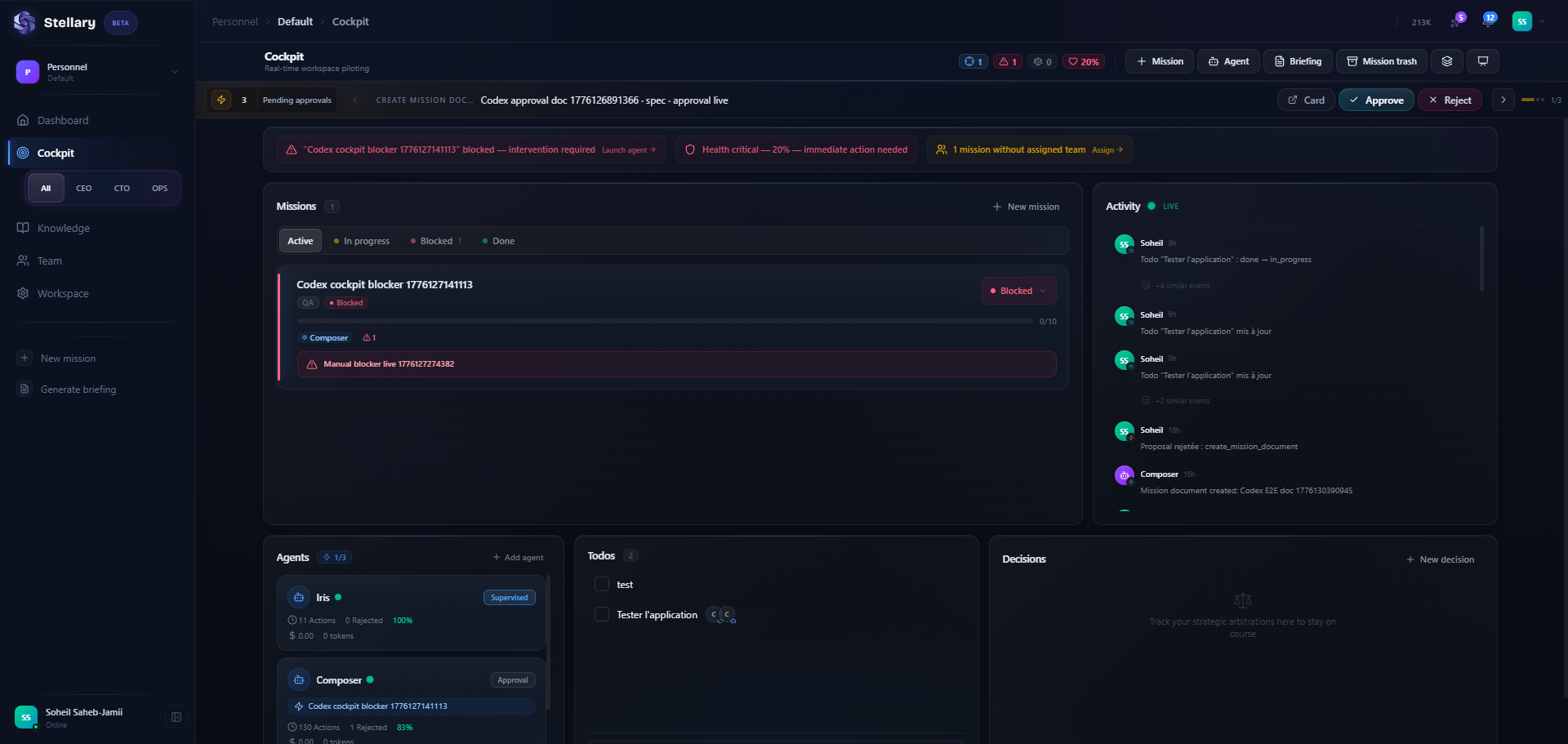Click the lightning bolt pending approvals icon

pos(221,100)
